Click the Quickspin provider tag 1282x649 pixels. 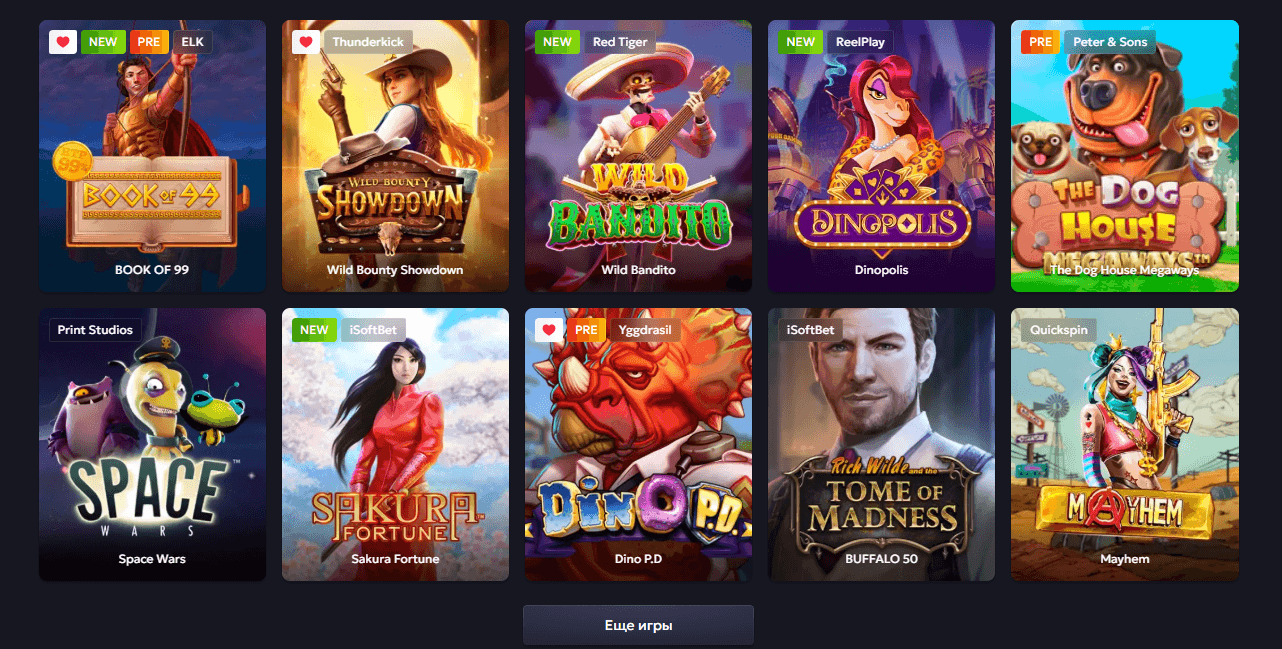point(1059,330)
